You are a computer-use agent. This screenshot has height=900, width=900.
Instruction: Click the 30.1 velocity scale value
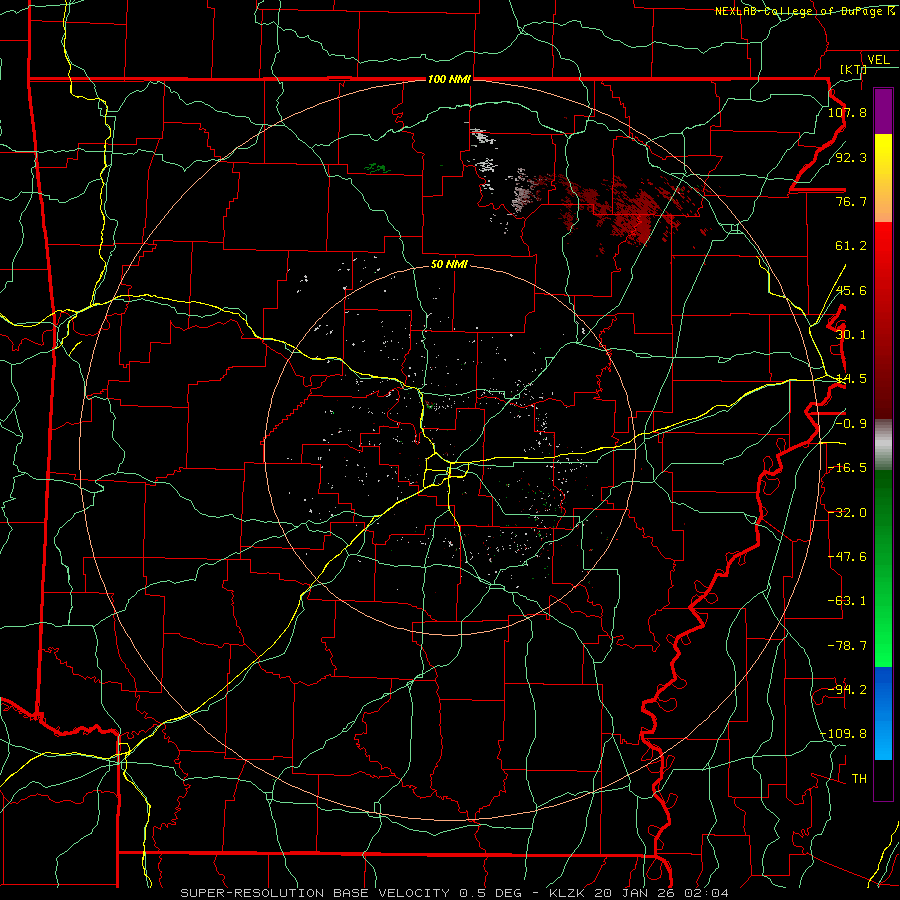851,335
